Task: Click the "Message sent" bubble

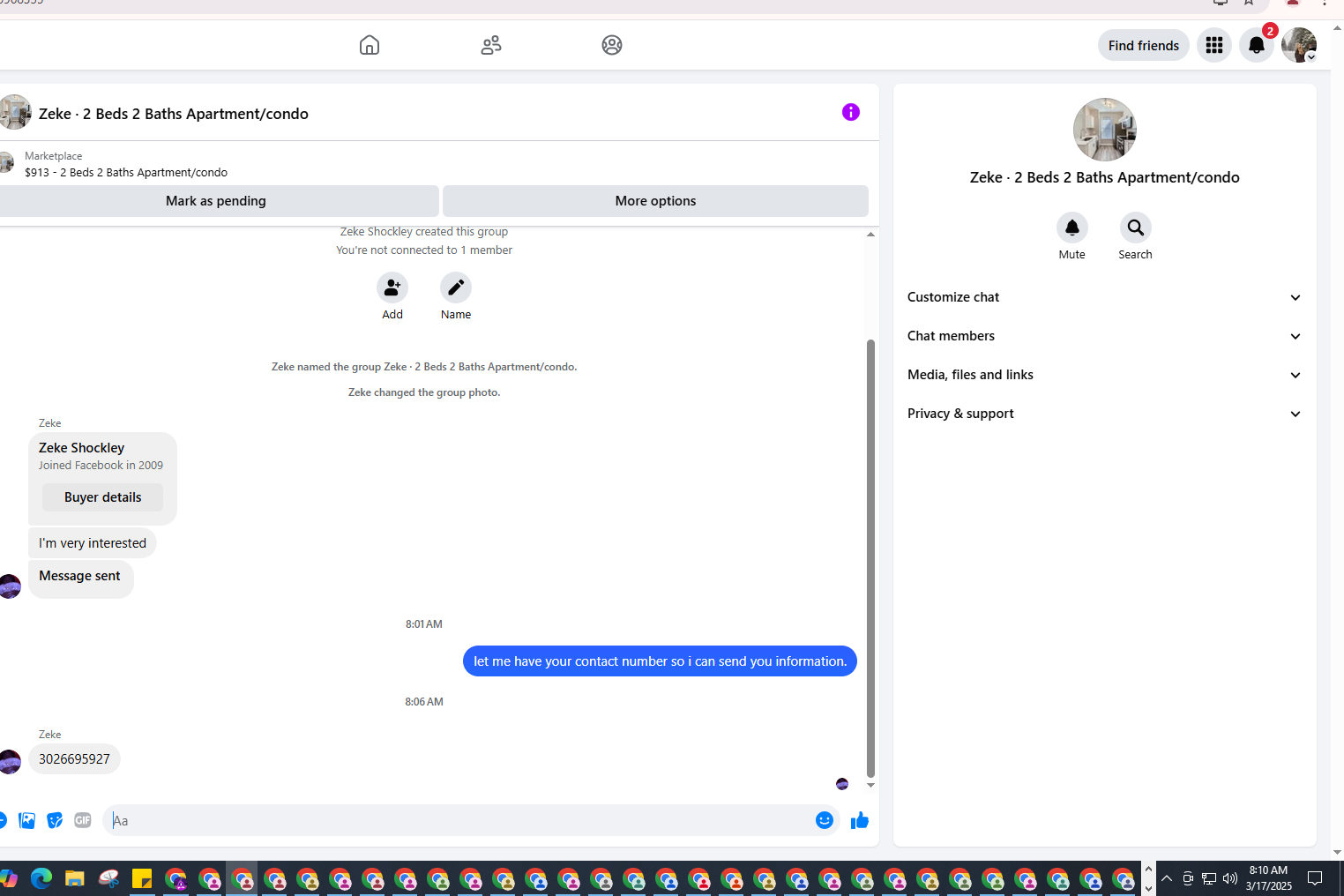Action: point(80,579)
